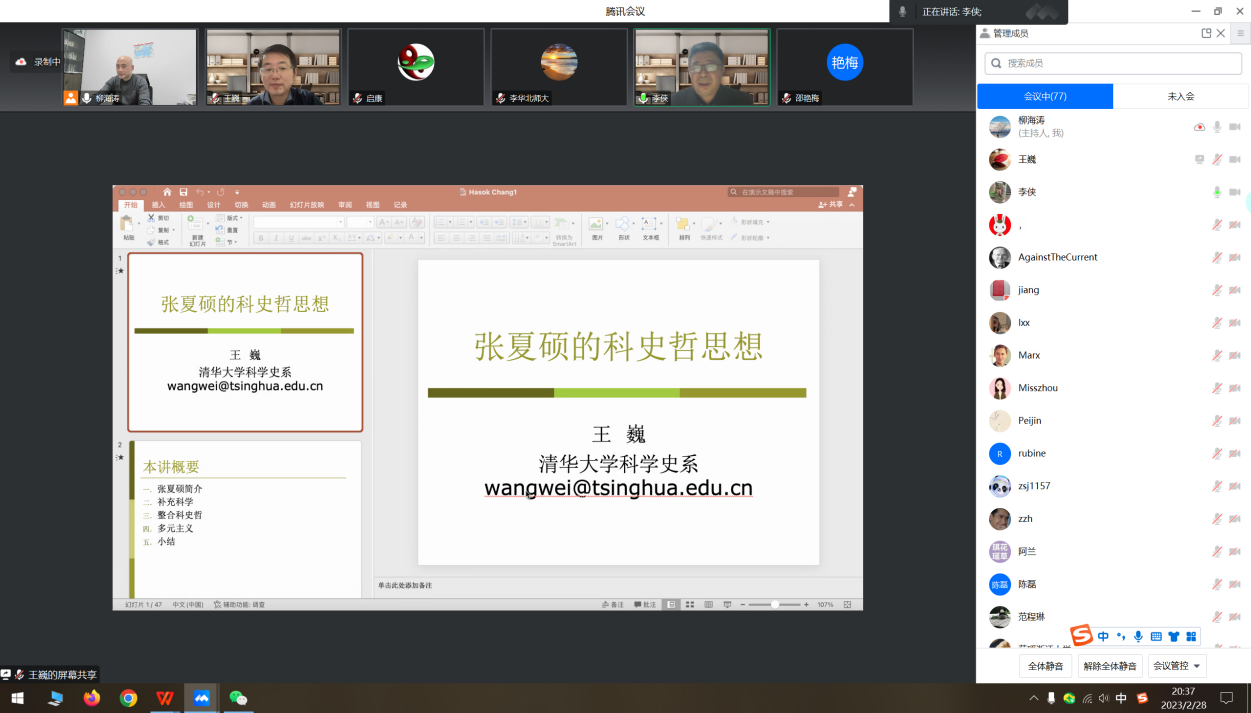Mute 李侠's active microphone in list
1251x713 pixels.
(1217, 192)
